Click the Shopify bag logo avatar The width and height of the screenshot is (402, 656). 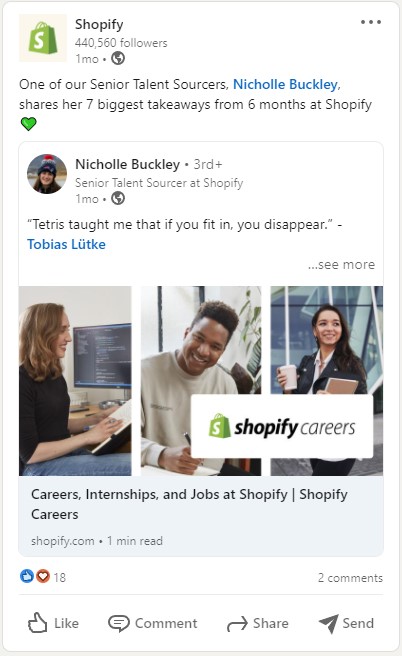pos(43,38)
